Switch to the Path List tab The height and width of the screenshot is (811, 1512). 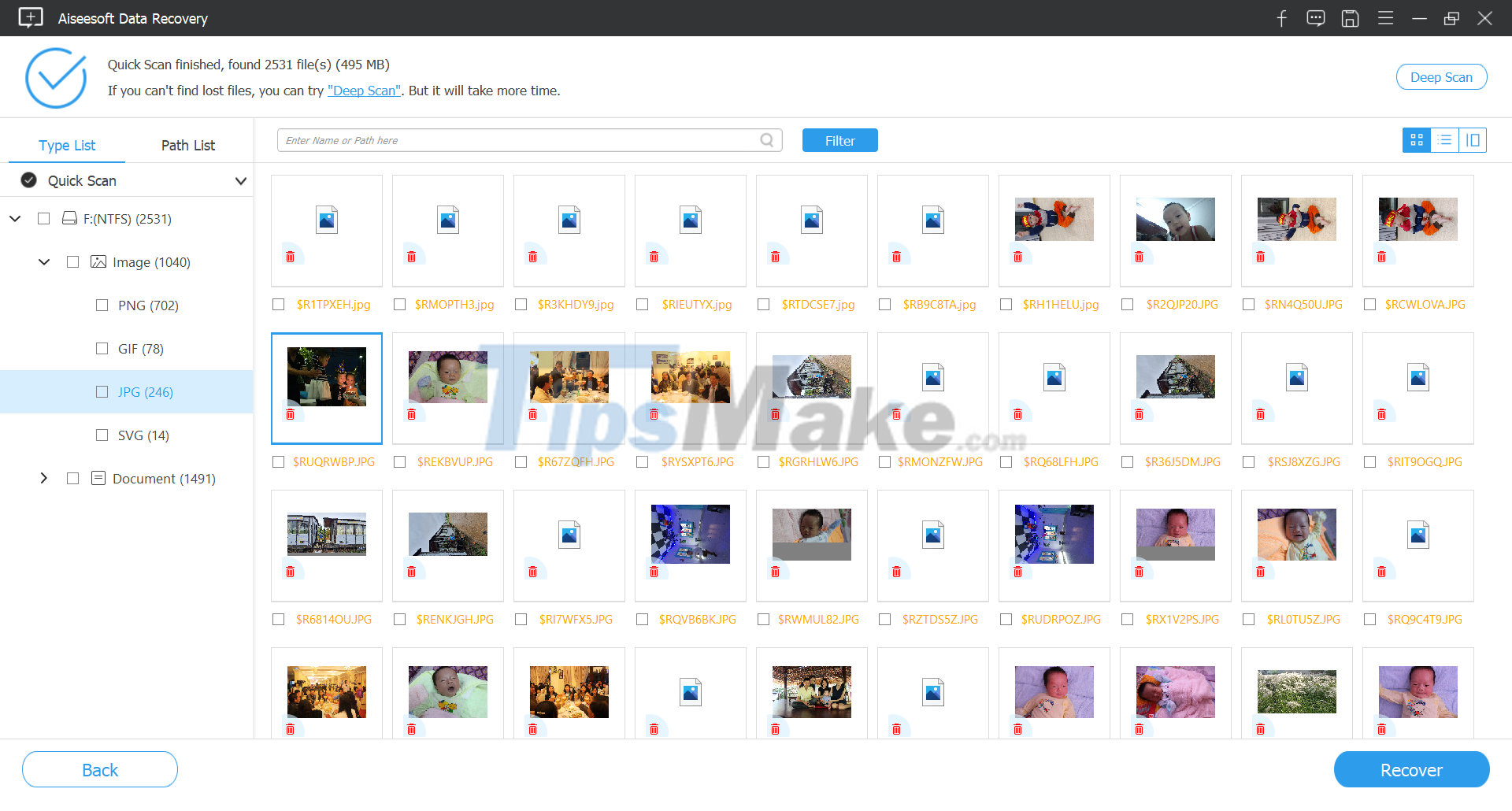point(187,145)
